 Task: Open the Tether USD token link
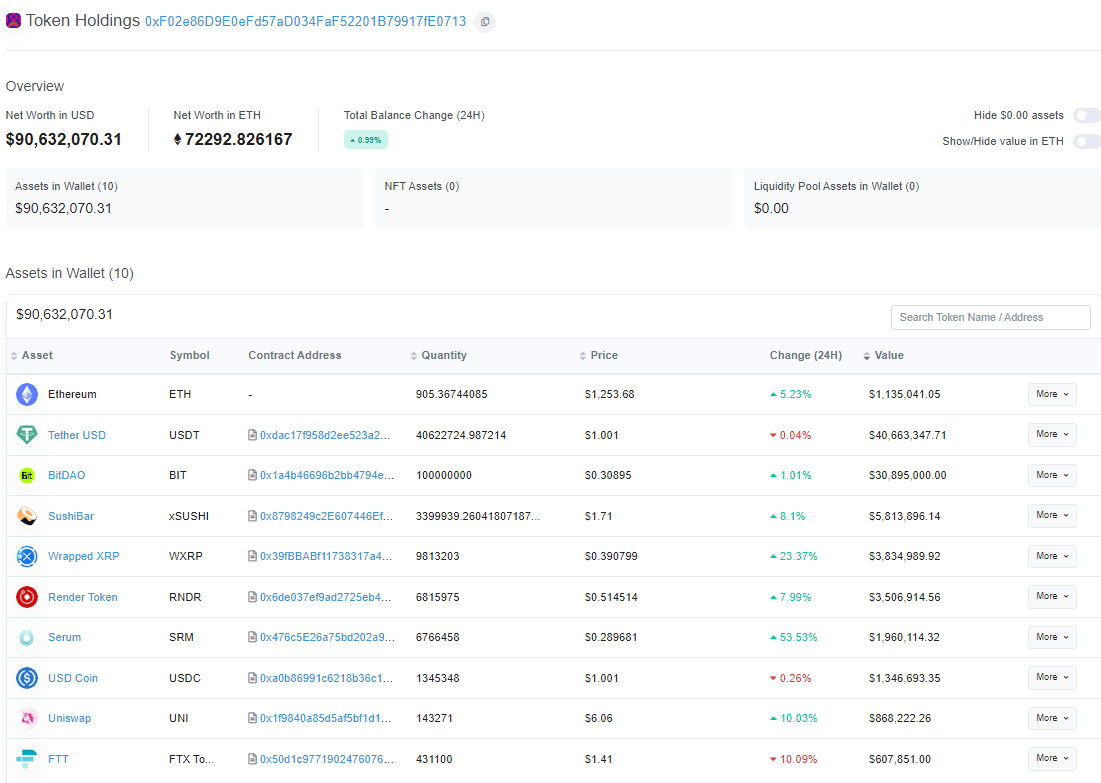[x=77, y=435]
